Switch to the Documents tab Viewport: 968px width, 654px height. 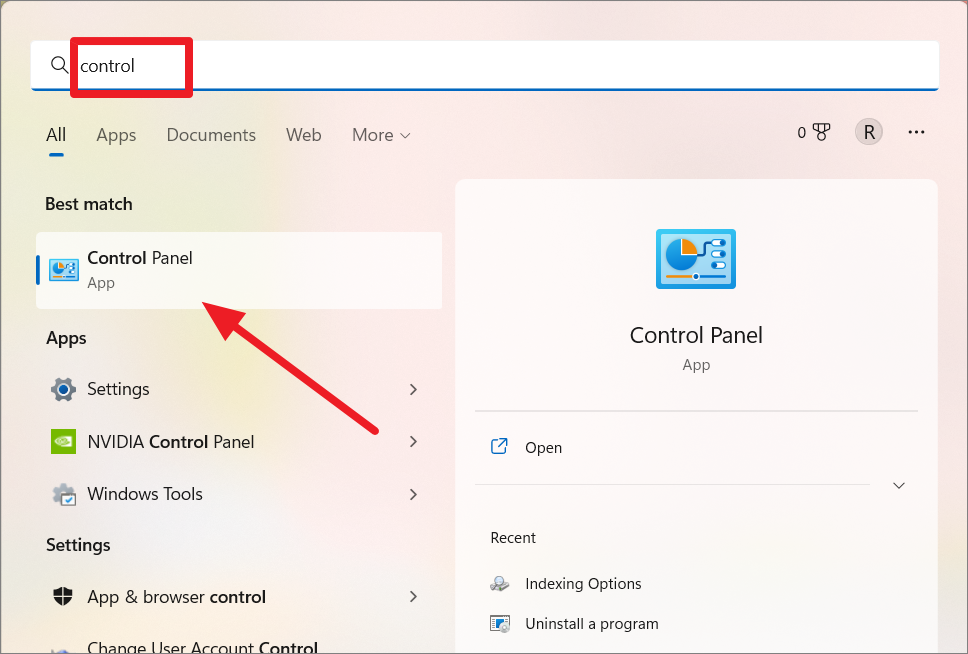coord(211,135)
